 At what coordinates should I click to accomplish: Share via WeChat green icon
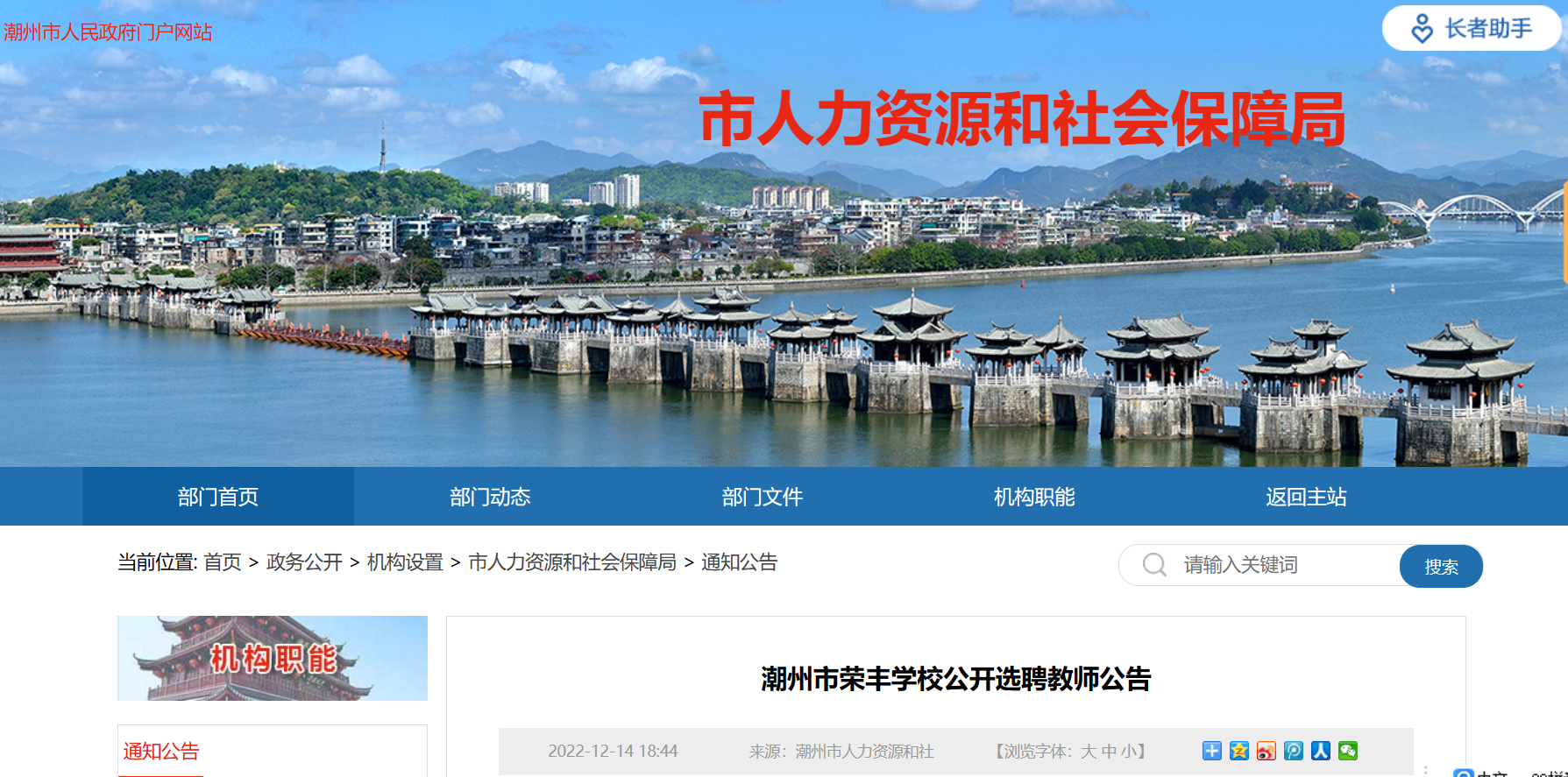point(1347,751)
